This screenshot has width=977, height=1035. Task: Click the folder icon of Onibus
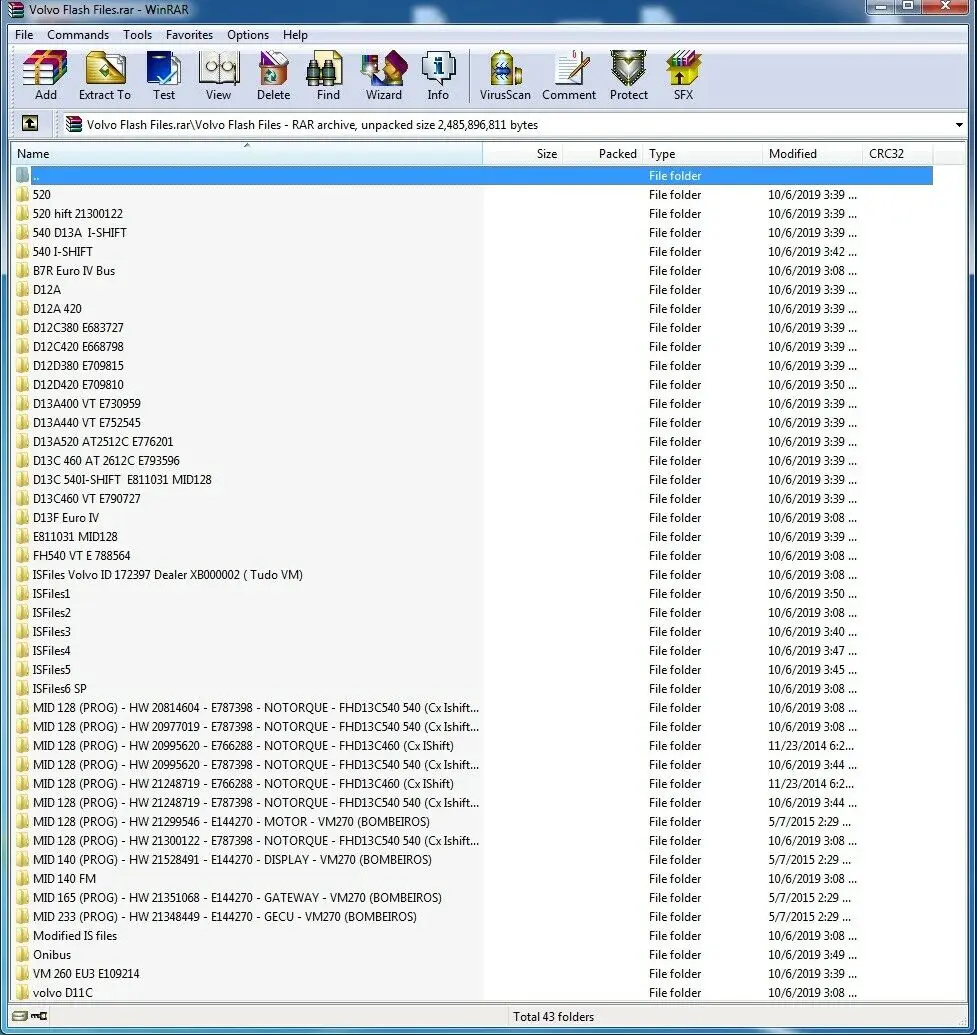(23, 954)
